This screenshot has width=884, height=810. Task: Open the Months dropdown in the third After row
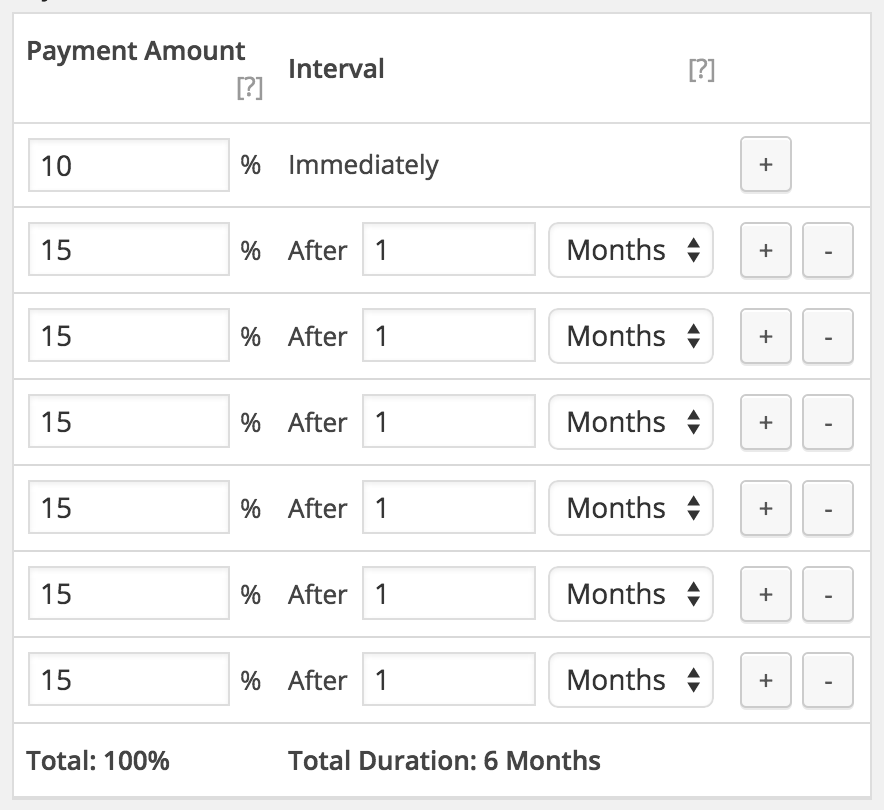click(630, 422)
